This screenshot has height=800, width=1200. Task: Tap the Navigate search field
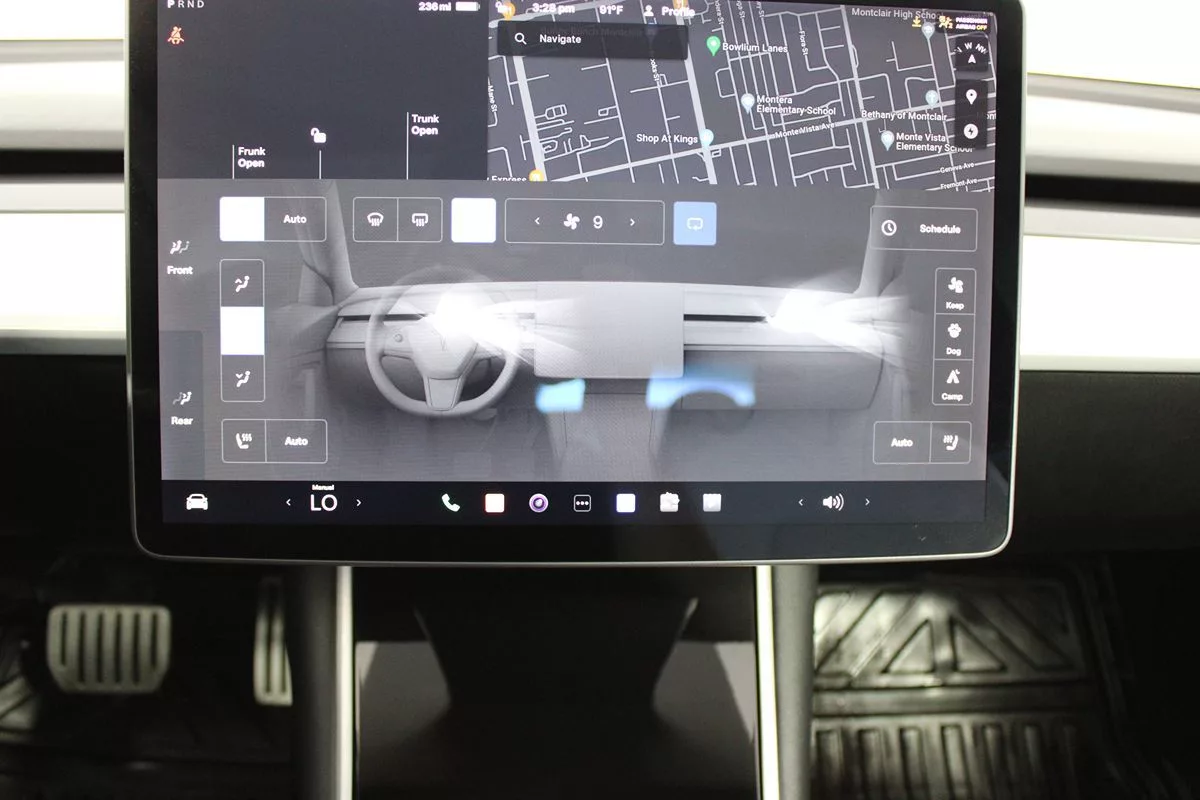[592, 40]
